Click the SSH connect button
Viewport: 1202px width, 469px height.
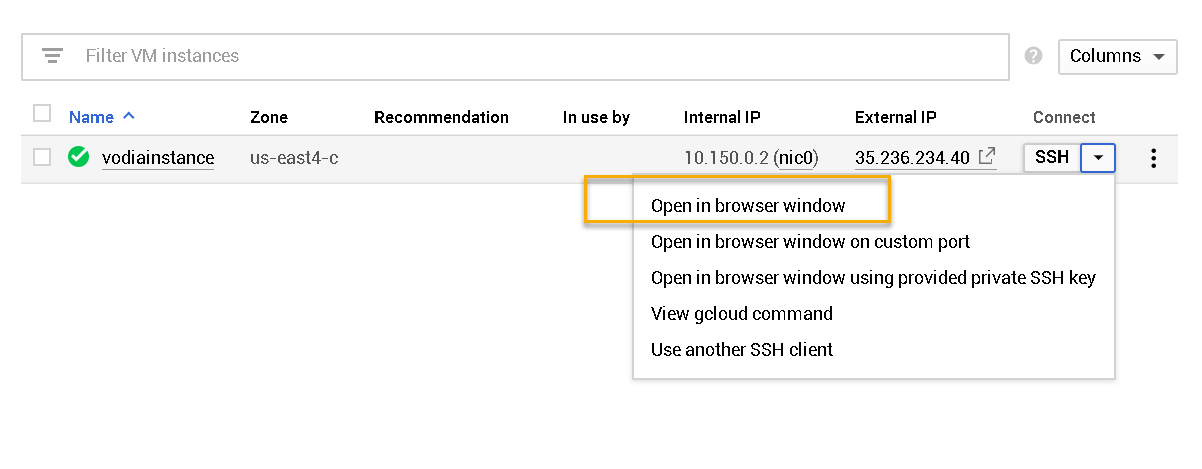[1052, 157]
